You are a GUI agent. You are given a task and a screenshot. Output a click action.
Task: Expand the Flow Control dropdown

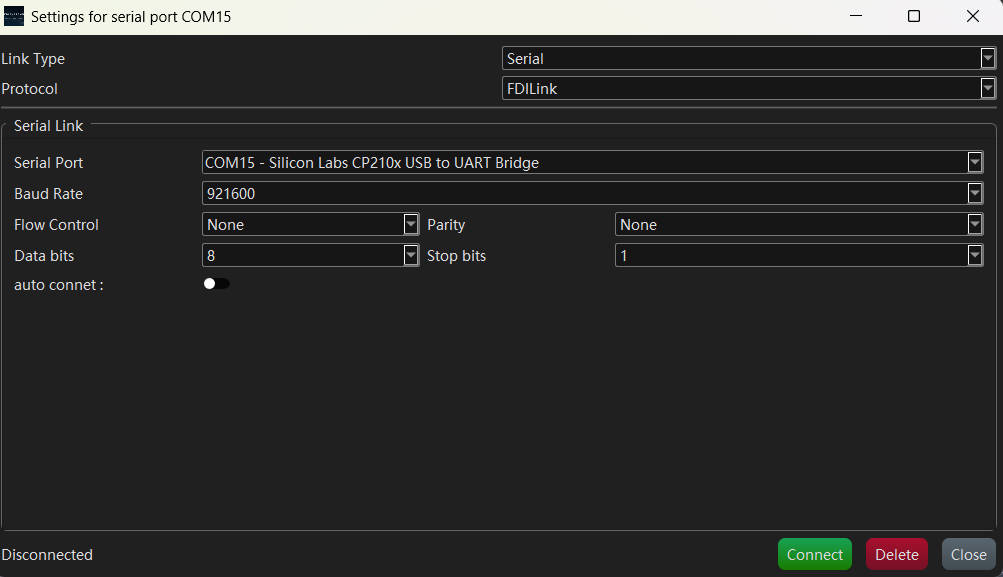(311, 225)
